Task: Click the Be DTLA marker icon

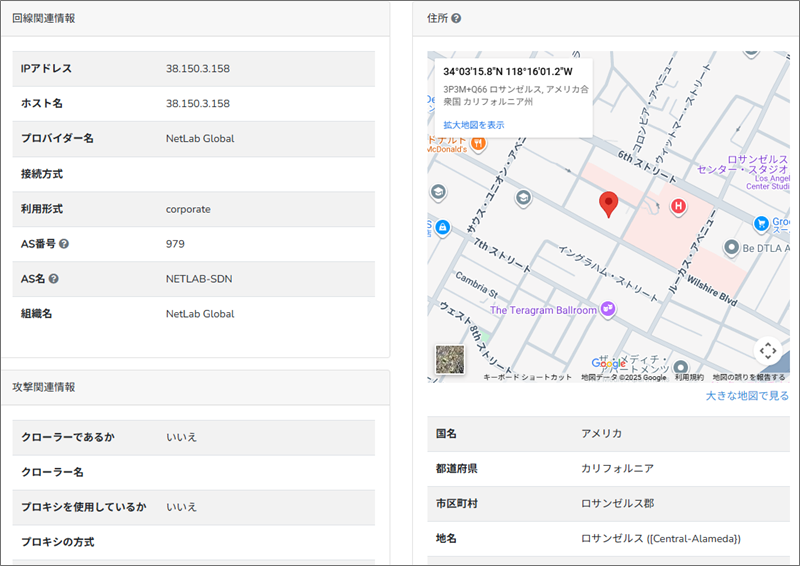Action: [732, 247]
